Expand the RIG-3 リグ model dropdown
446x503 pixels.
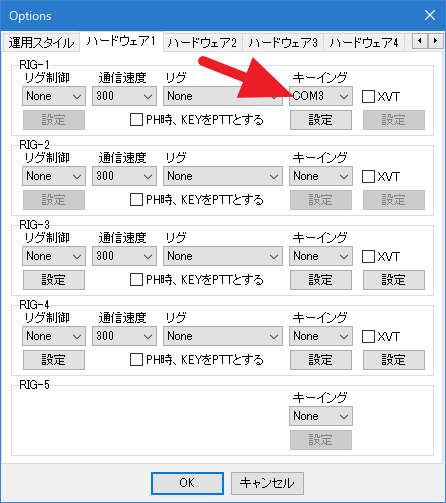223,256
